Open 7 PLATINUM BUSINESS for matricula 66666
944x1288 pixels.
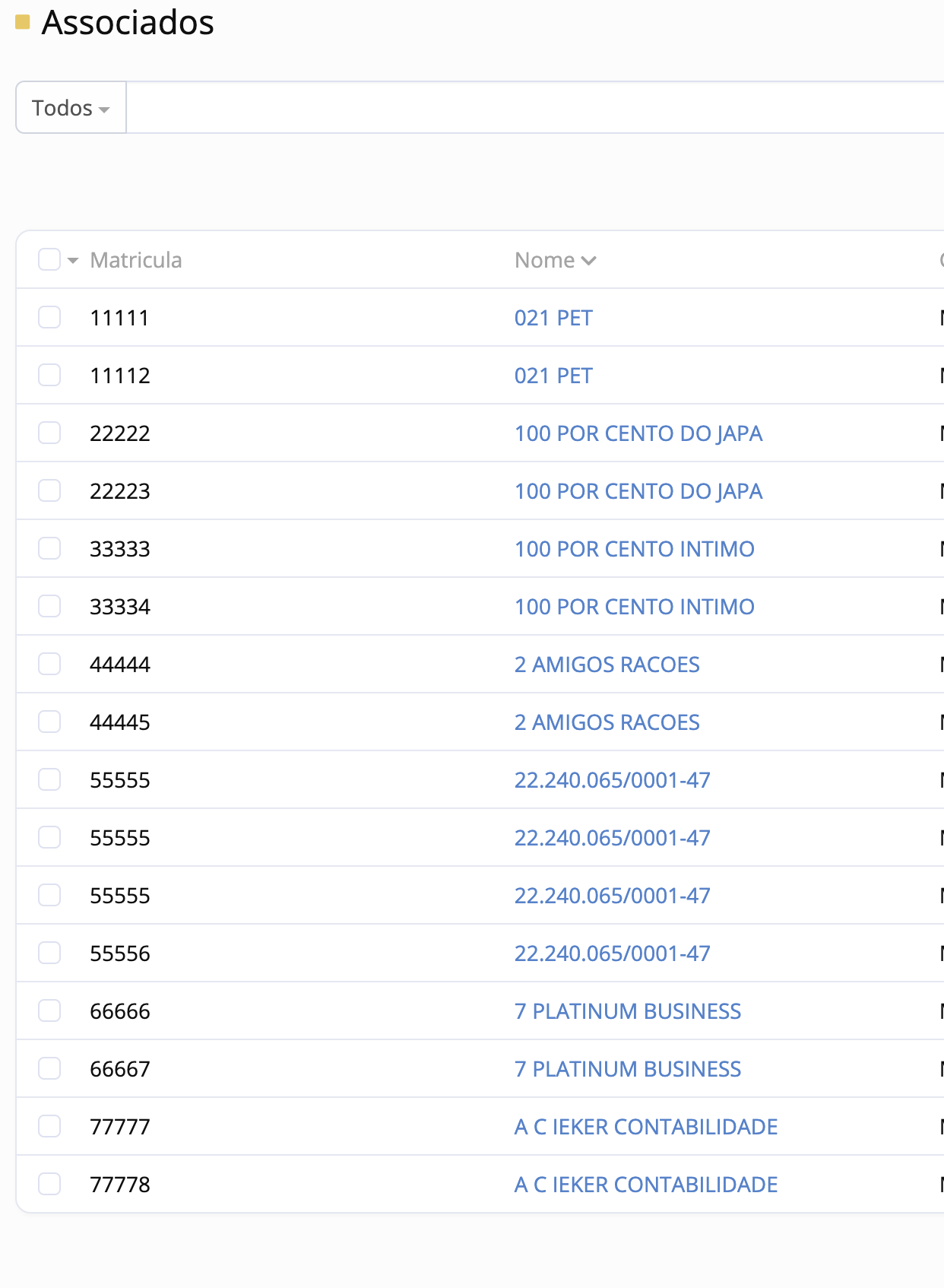627,1011
